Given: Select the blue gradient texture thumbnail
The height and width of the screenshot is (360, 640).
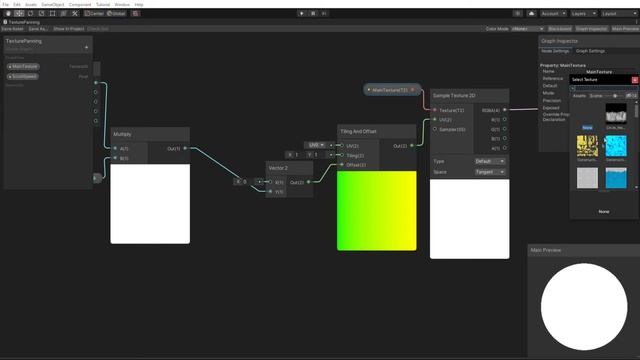Looking at the screenshot, I should coord(616,178).
